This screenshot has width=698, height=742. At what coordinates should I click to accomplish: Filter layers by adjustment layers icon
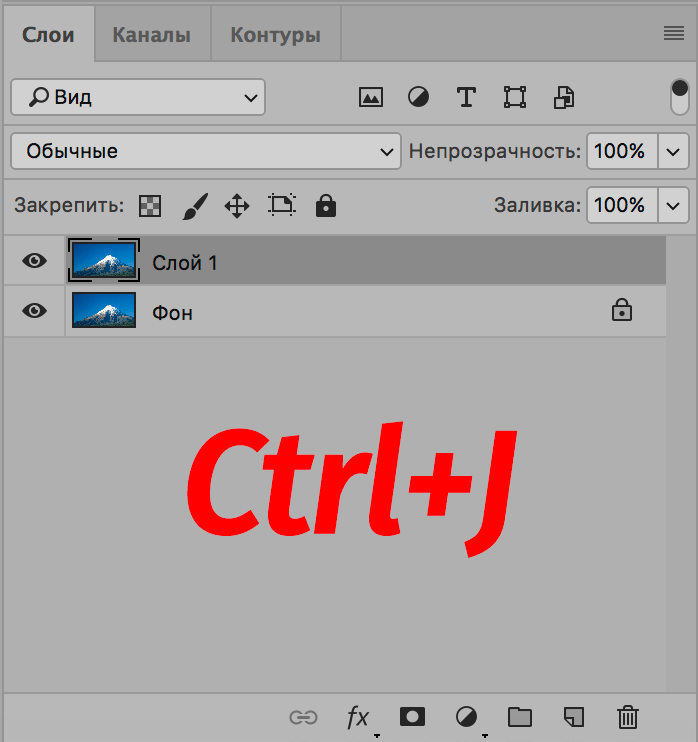coord(418,97)
